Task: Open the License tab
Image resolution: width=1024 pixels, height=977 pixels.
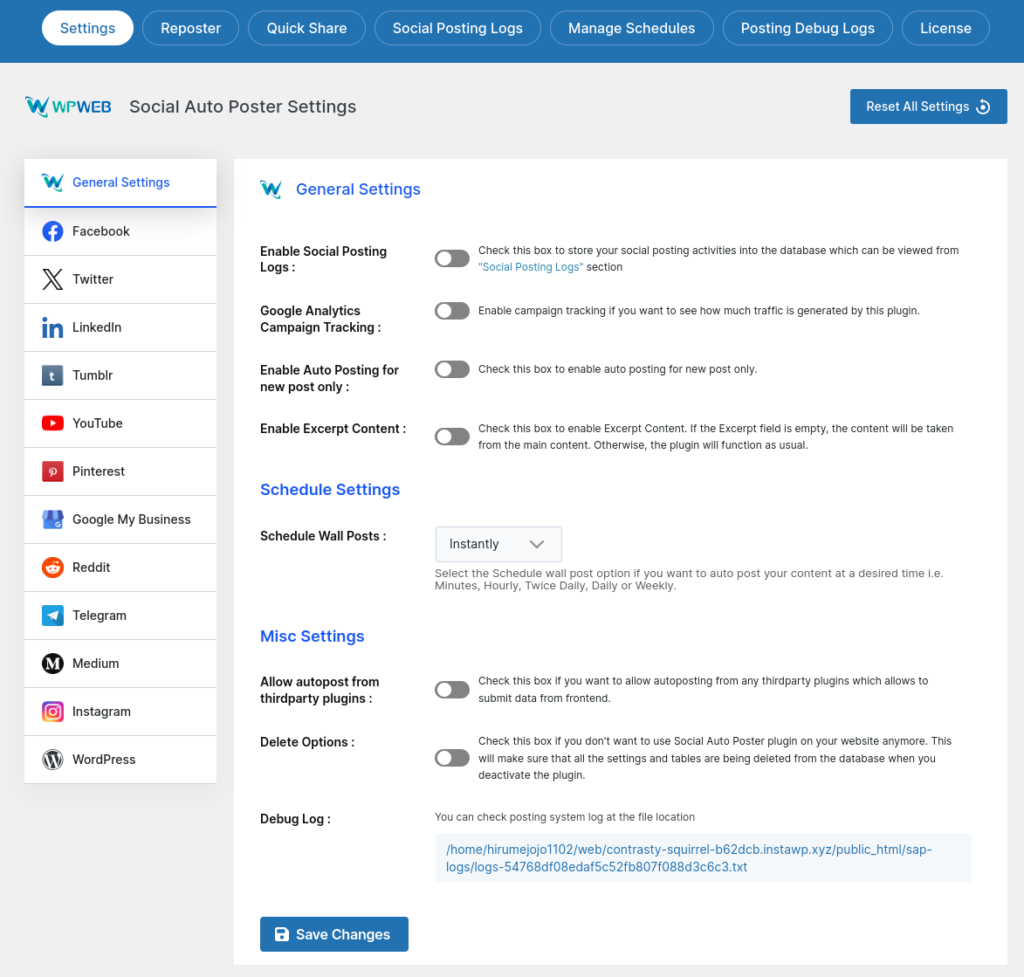Action: tap(945, 28)
